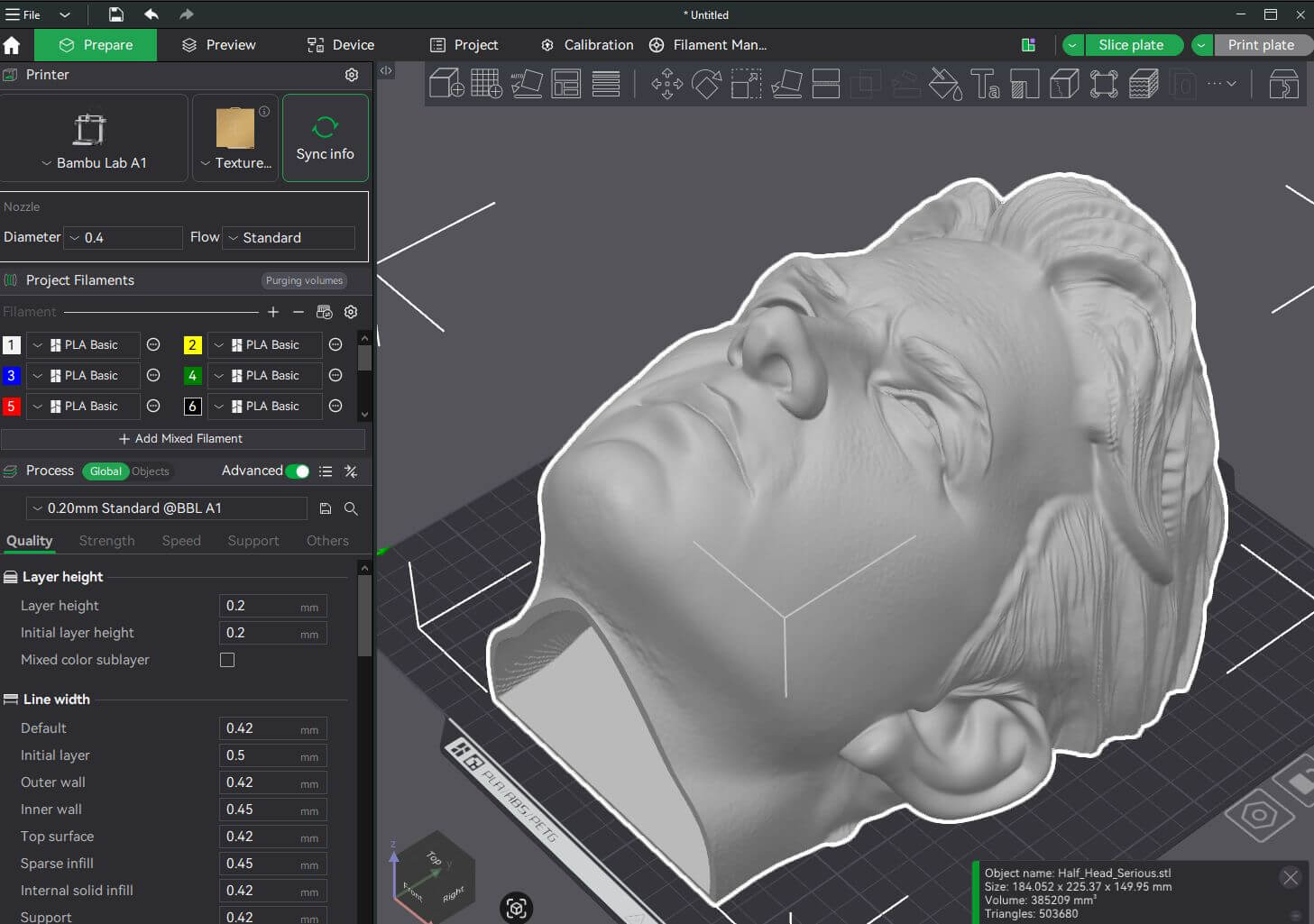Open the Support painting tool
Screen dimensions: 1314x924
pyautogui.click(x=1025, y=84)
